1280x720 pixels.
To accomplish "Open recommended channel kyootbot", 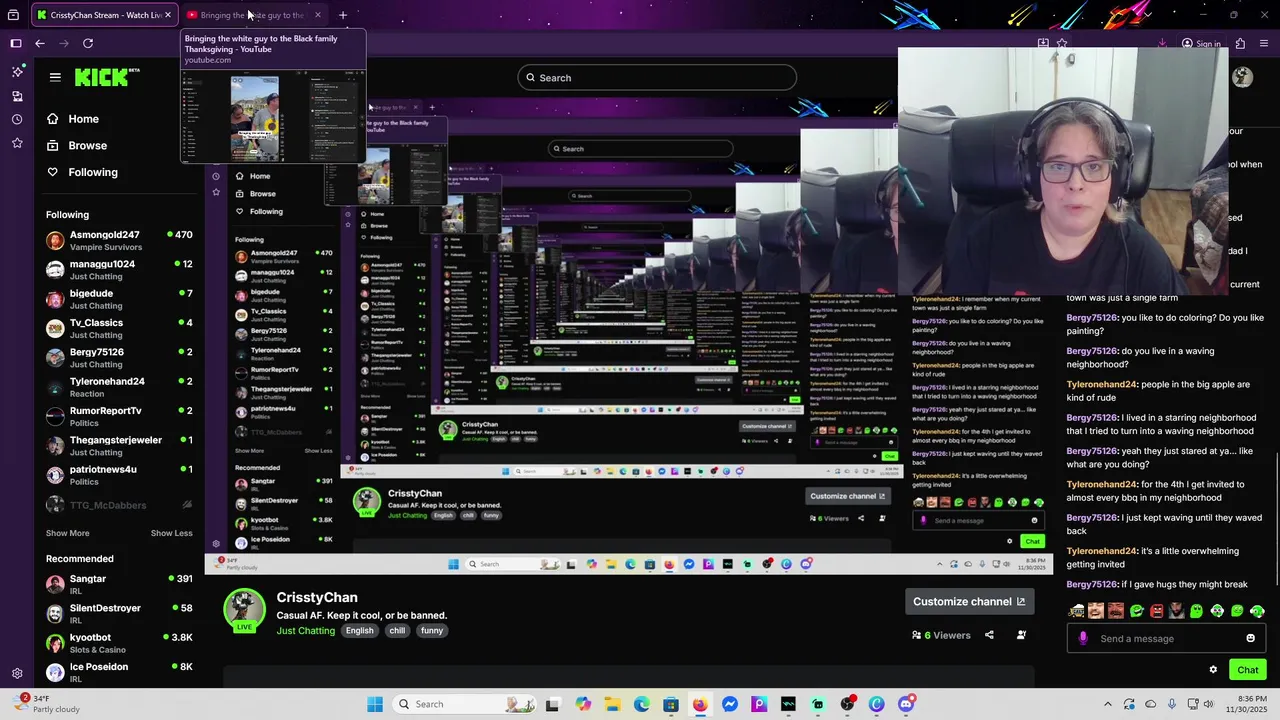I will tap(119, 643).
